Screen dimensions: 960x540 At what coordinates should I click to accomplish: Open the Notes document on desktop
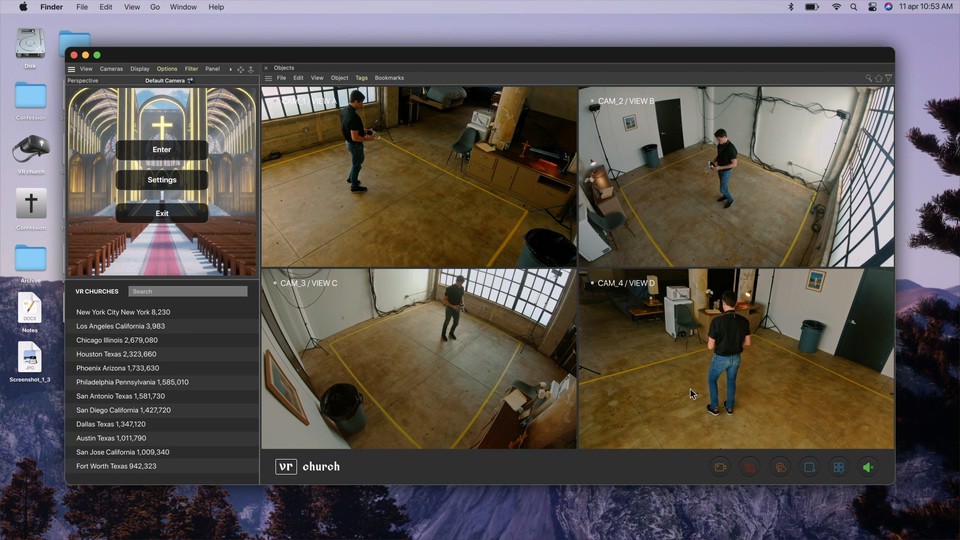(x=29, y=307)
